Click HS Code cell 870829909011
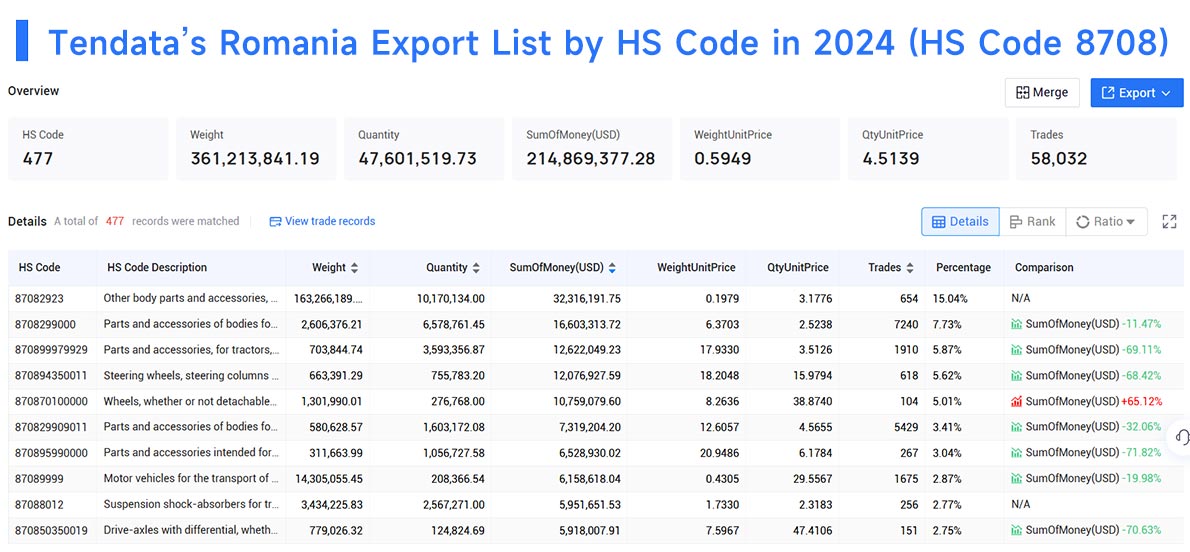 pos(52,427)
